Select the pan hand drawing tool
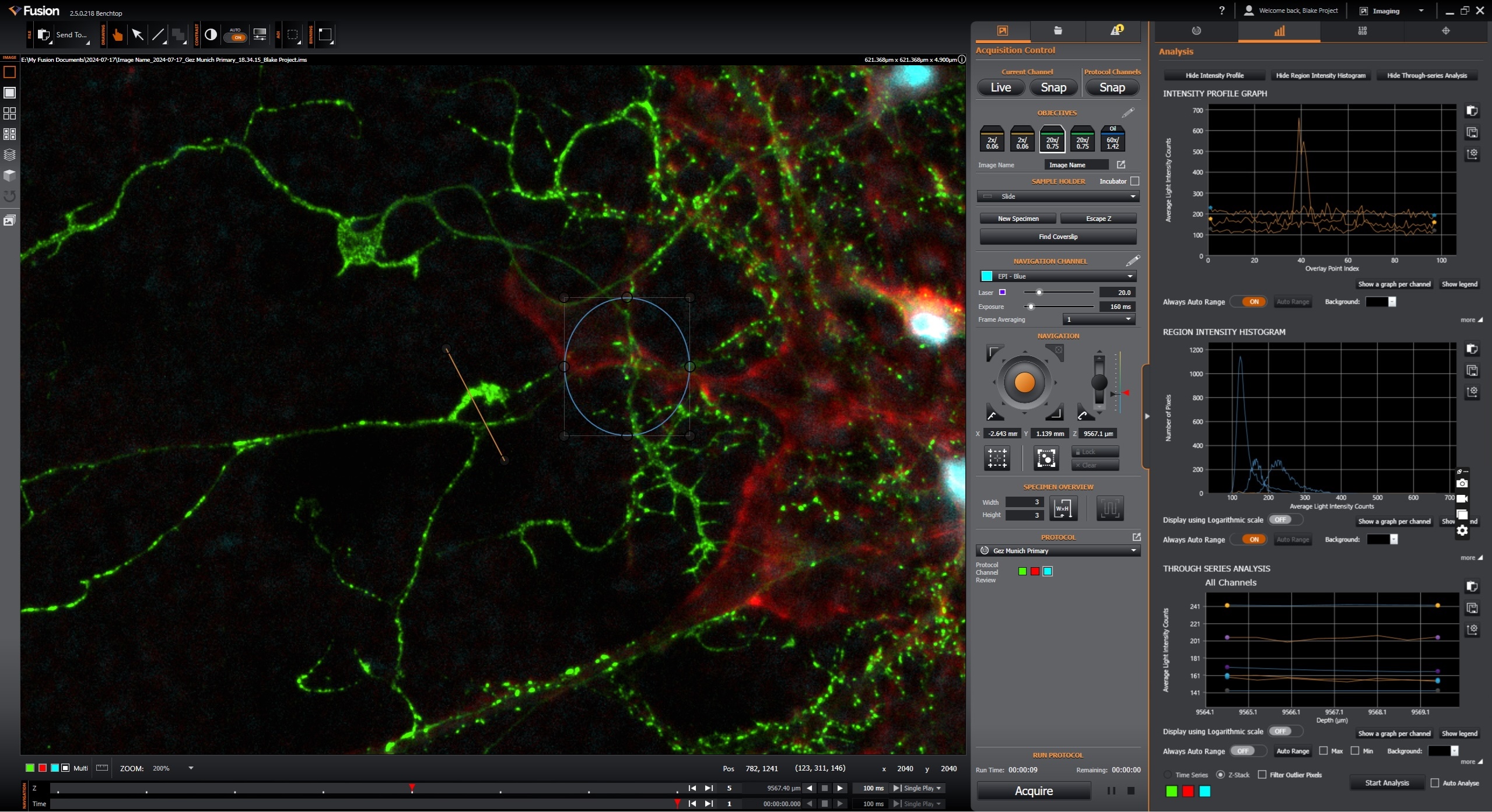 click(118, 35)
